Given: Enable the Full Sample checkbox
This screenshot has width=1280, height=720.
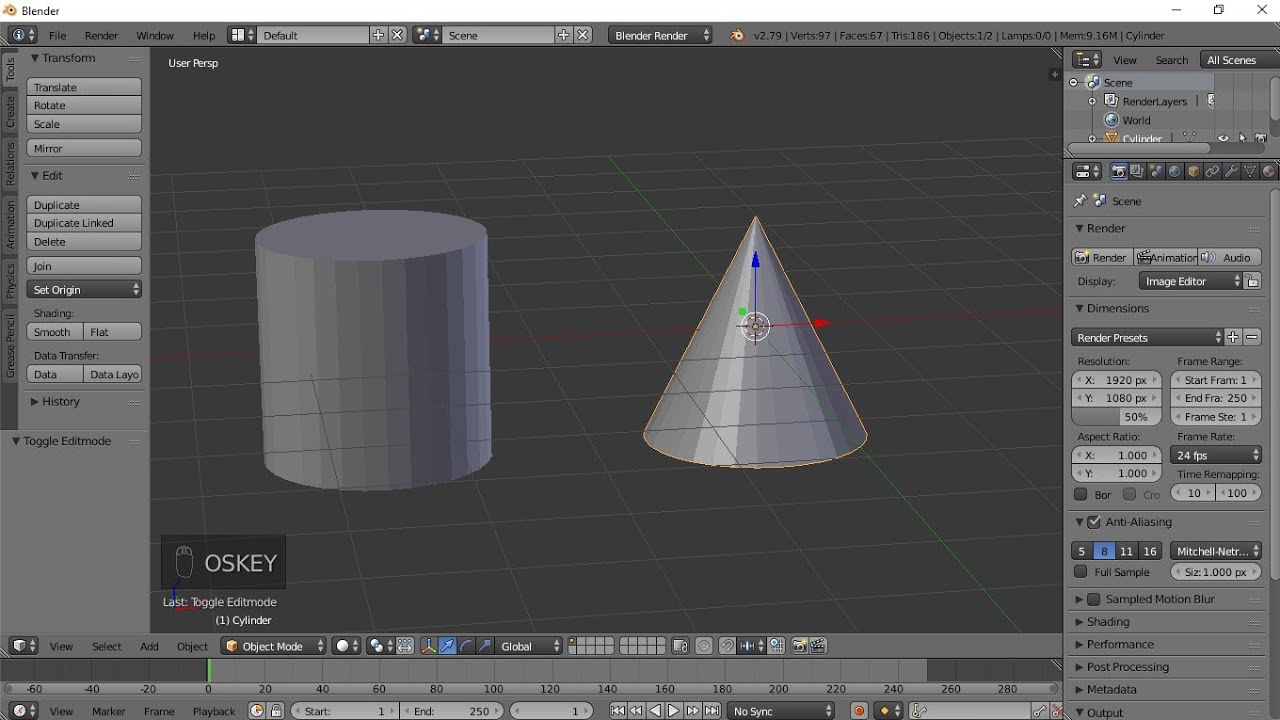Looking at the screenshot, I should (x=1080, y=572).
